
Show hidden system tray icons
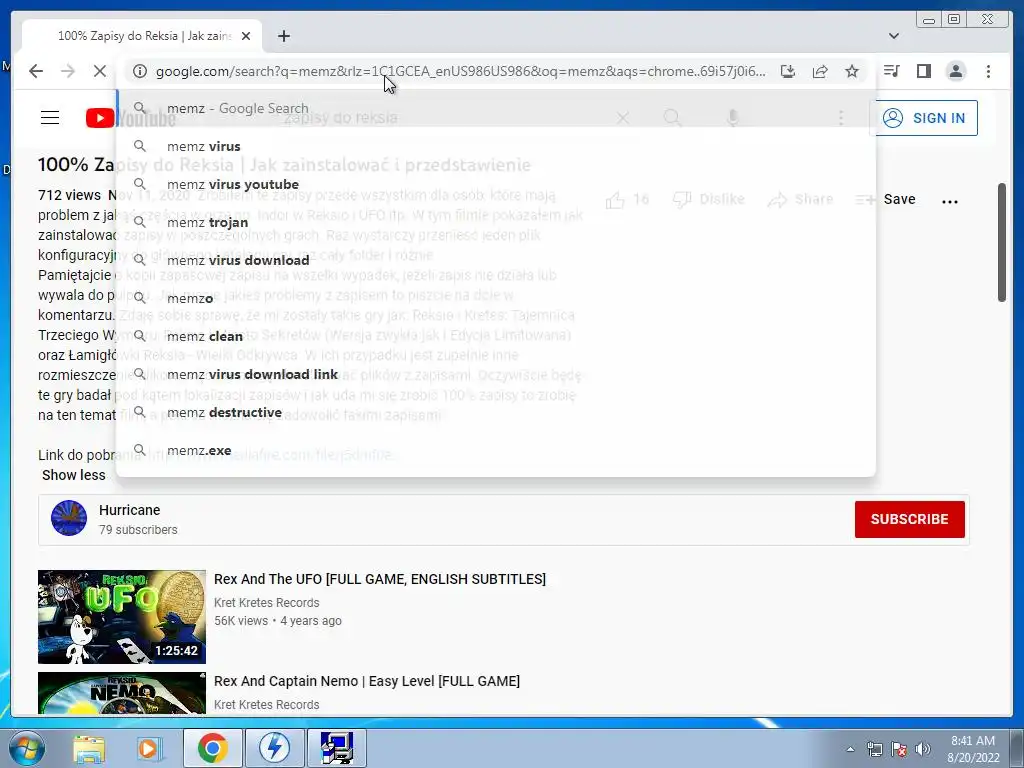tap(850, 750)
